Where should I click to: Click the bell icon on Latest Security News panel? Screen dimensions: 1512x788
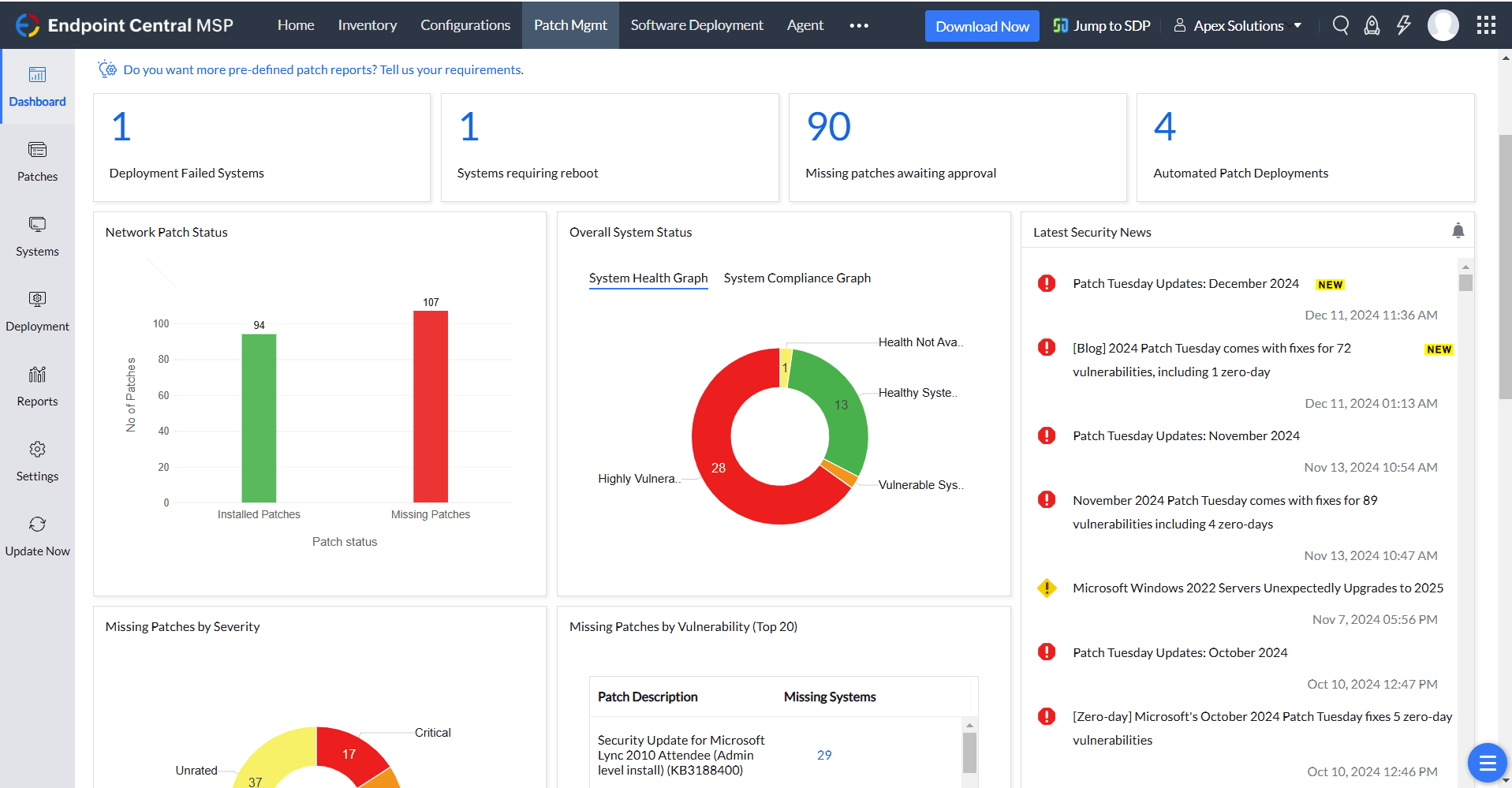point(1458,230)
